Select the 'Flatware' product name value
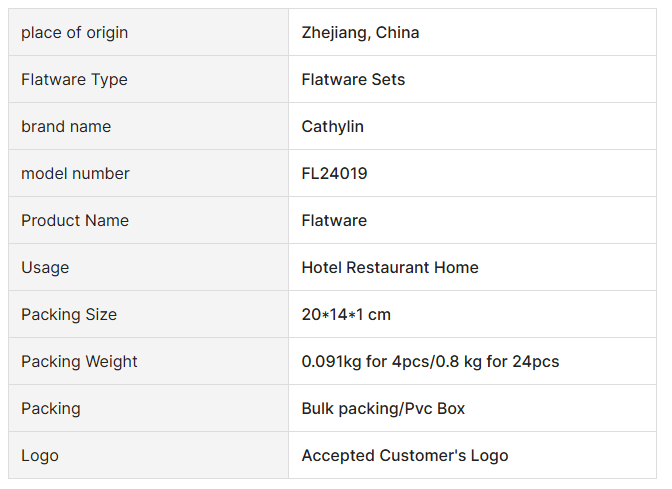 pos(334,221)
